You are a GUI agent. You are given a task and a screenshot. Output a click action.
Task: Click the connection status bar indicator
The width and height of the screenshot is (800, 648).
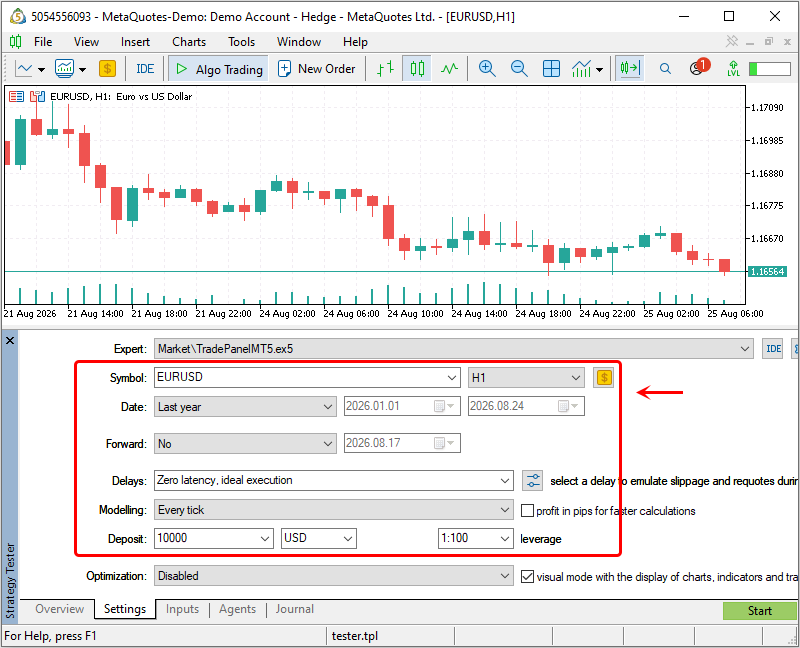tap(769, 68)
